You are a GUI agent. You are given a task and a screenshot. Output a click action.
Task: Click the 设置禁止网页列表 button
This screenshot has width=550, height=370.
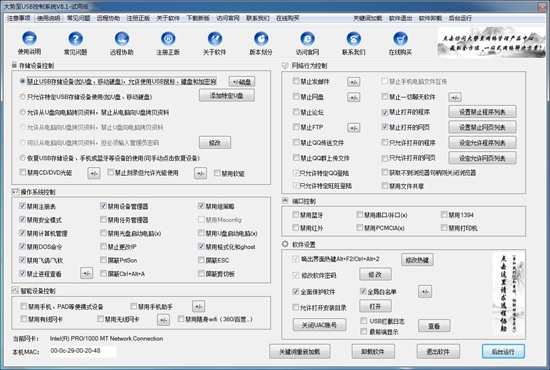(482, 127)
